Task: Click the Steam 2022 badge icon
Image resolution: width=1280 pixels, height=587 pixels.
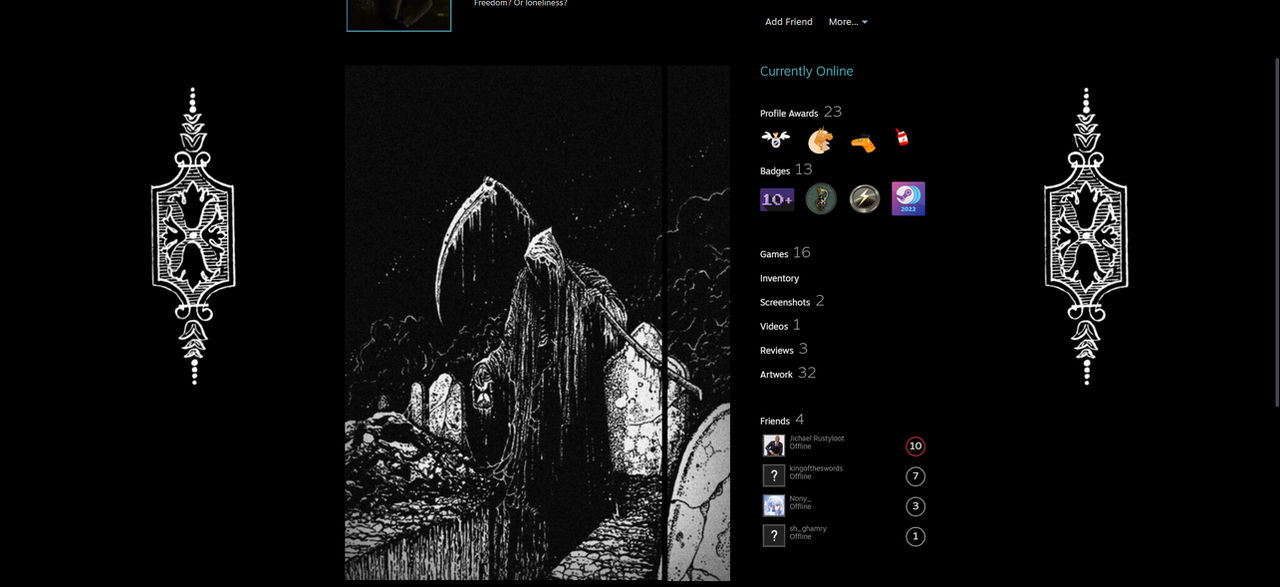Action: [909, 199]
